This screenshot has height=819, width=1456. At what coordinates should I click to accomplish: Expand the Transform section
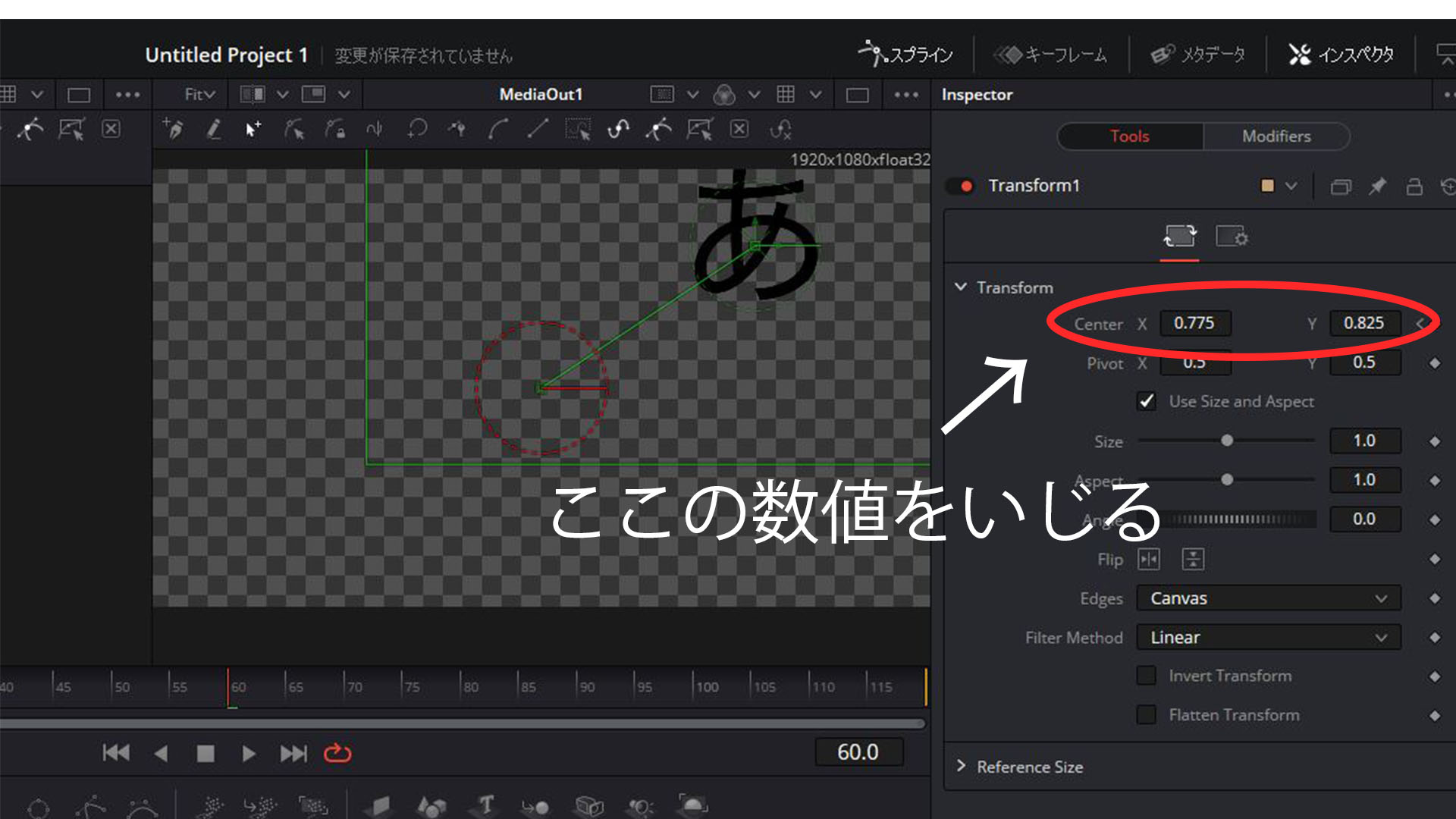pyautogui.click(x=964, y=288)
